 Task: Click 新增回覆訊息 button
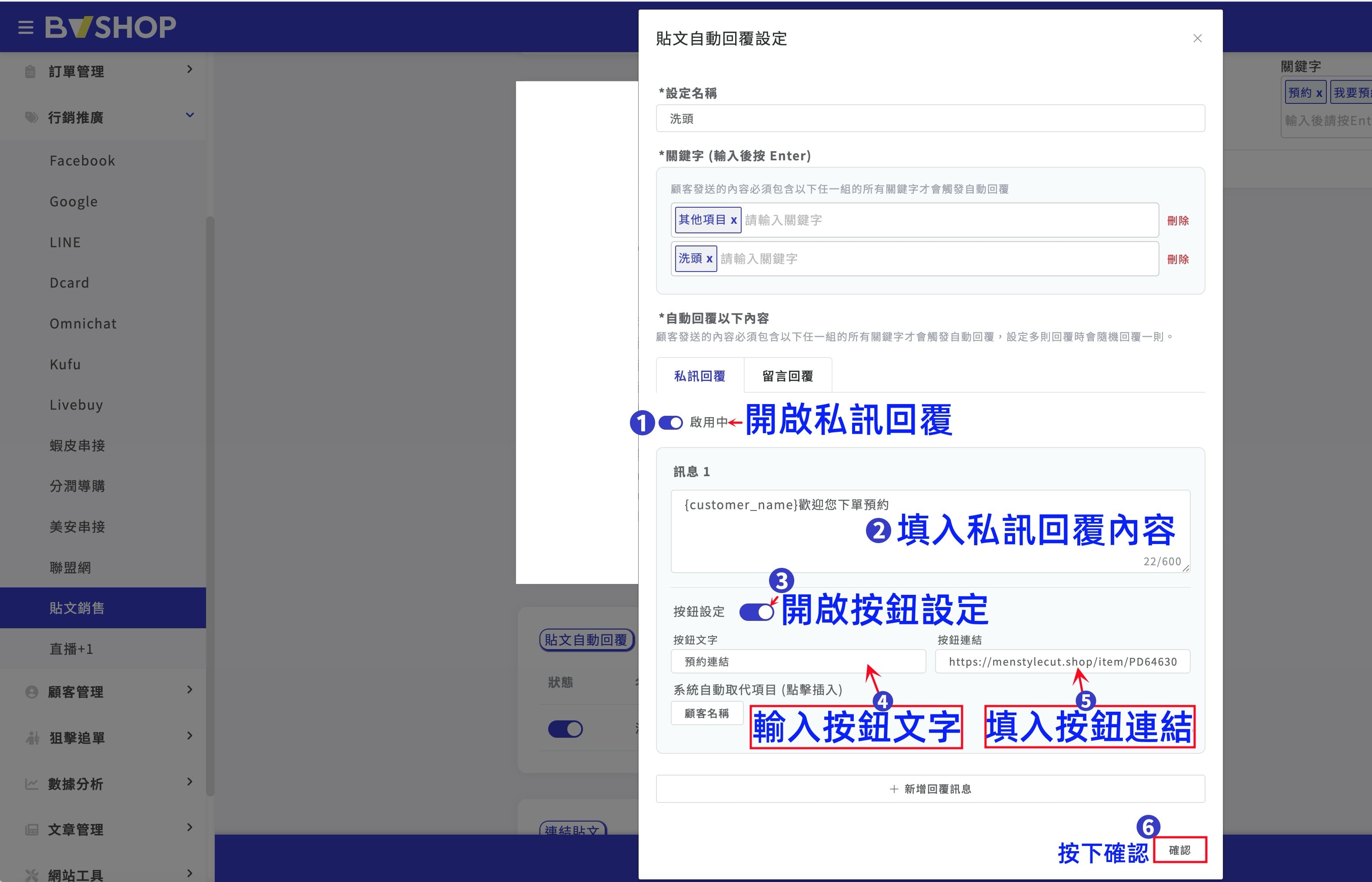point(930,789)
